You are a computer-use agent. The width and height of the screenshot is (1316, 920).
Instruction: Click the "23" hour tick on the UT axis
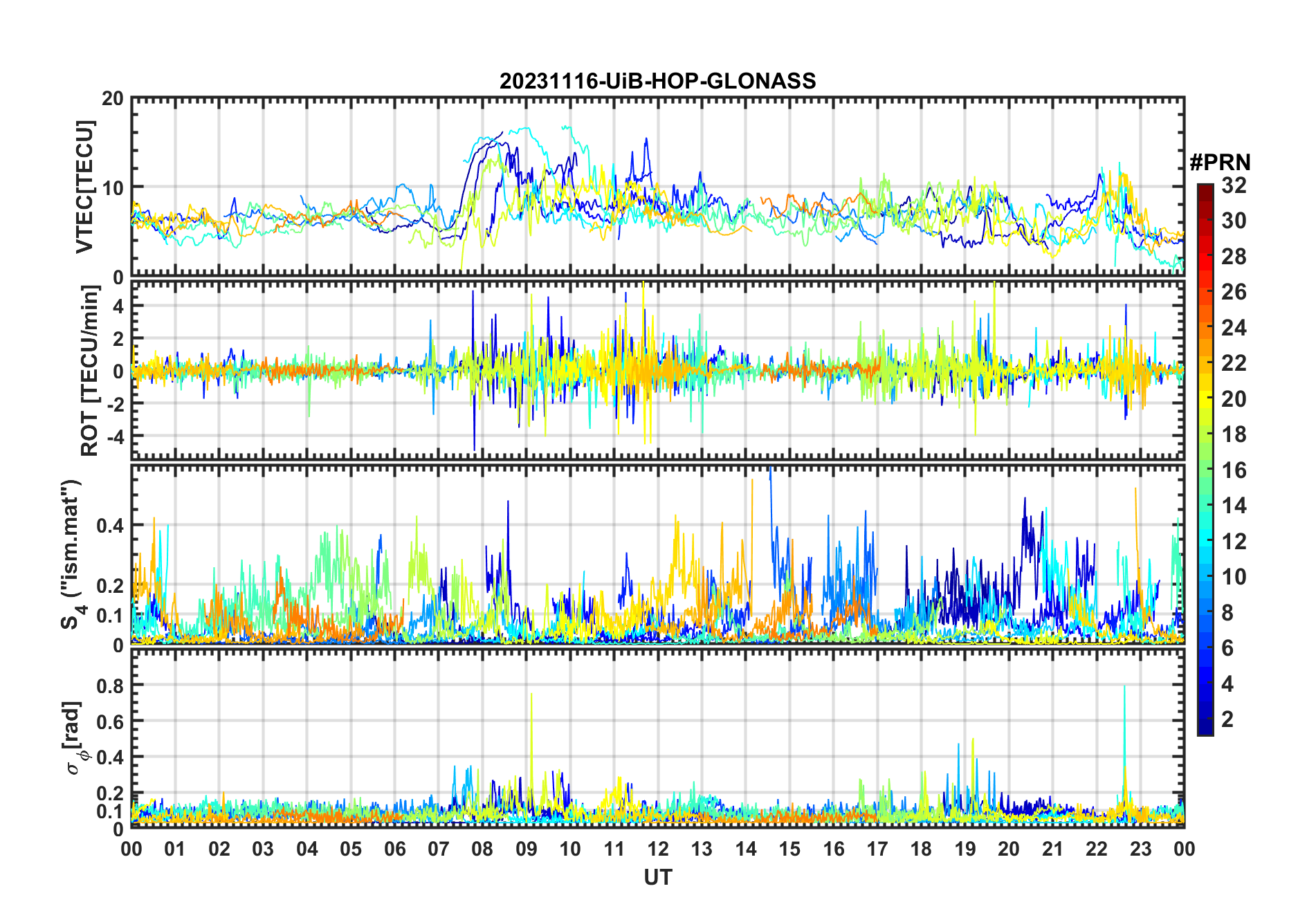coord(1140,849)
